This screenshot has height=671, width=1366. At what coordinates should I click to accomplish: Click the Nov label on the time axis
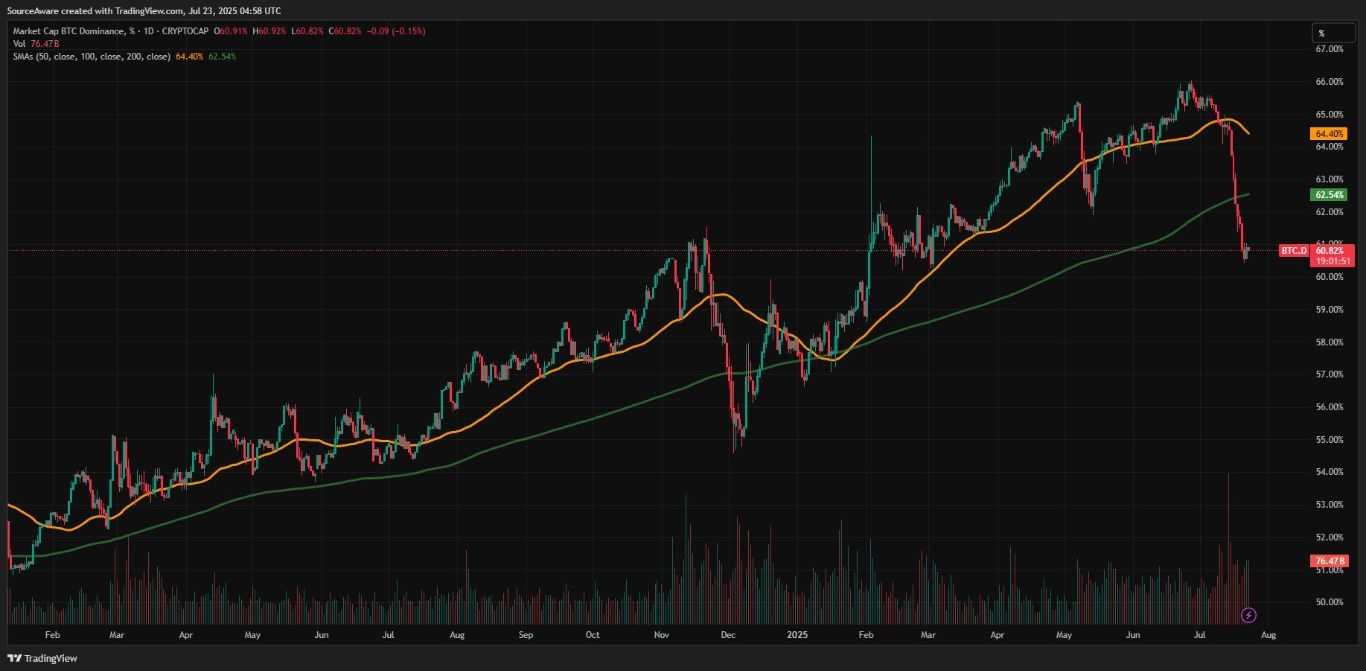pos(660,634)
